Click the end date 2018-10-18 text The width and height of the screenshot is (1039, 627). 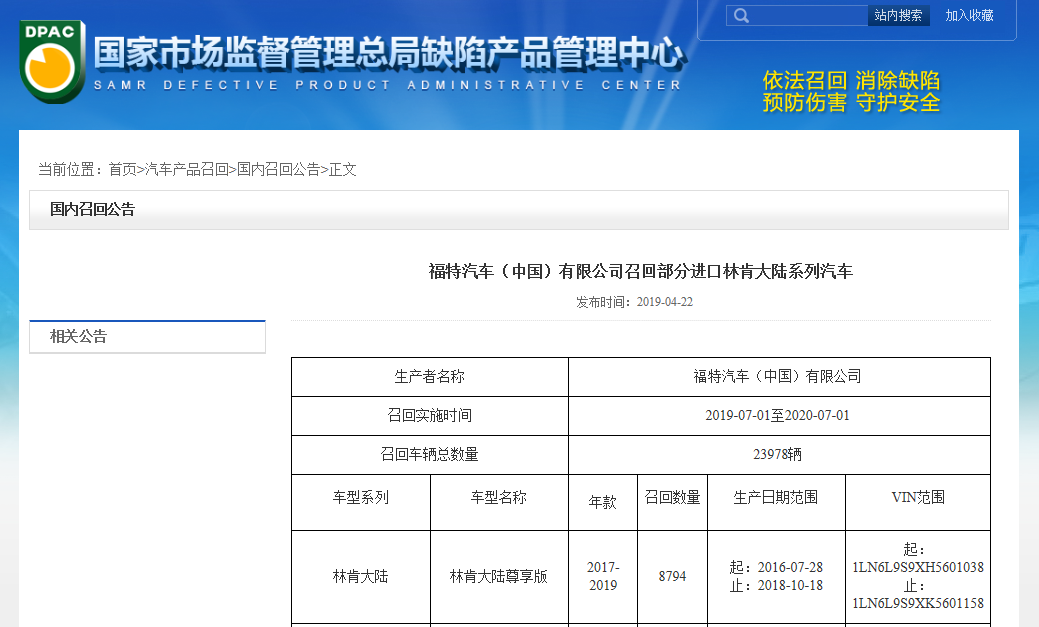coord(790,586)
